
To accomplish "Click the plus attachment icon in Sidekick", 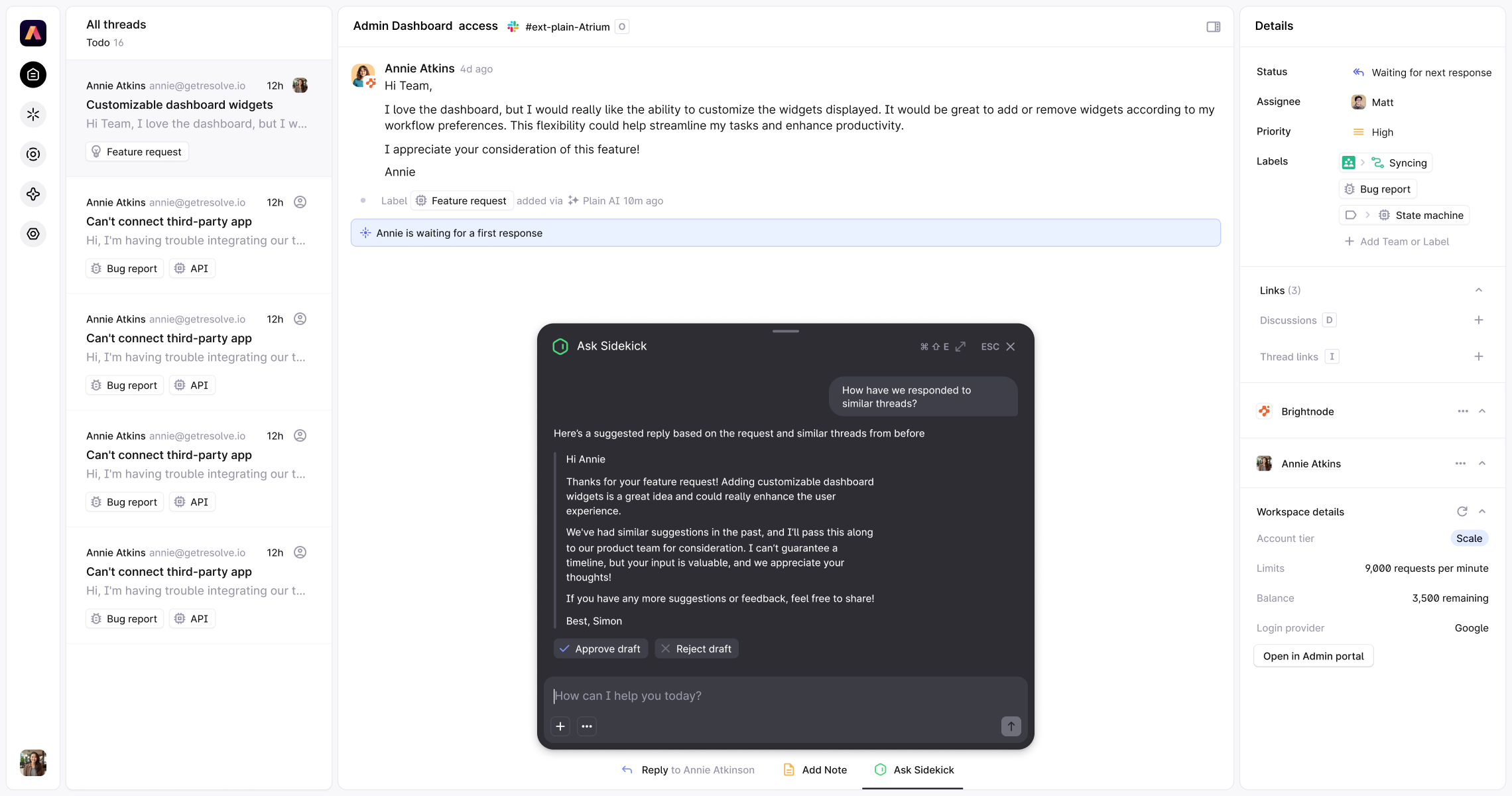I will click(560, 726).
